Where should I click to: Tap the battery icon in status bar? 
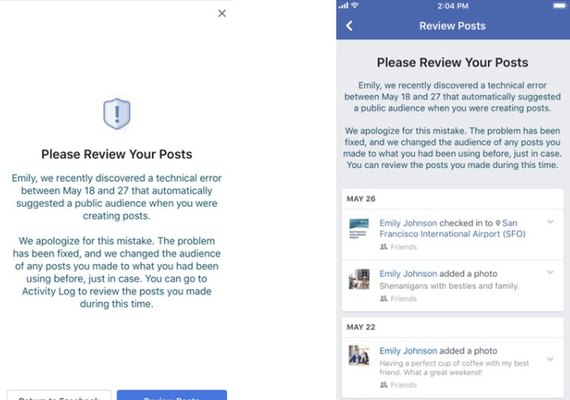pos(559,5)
